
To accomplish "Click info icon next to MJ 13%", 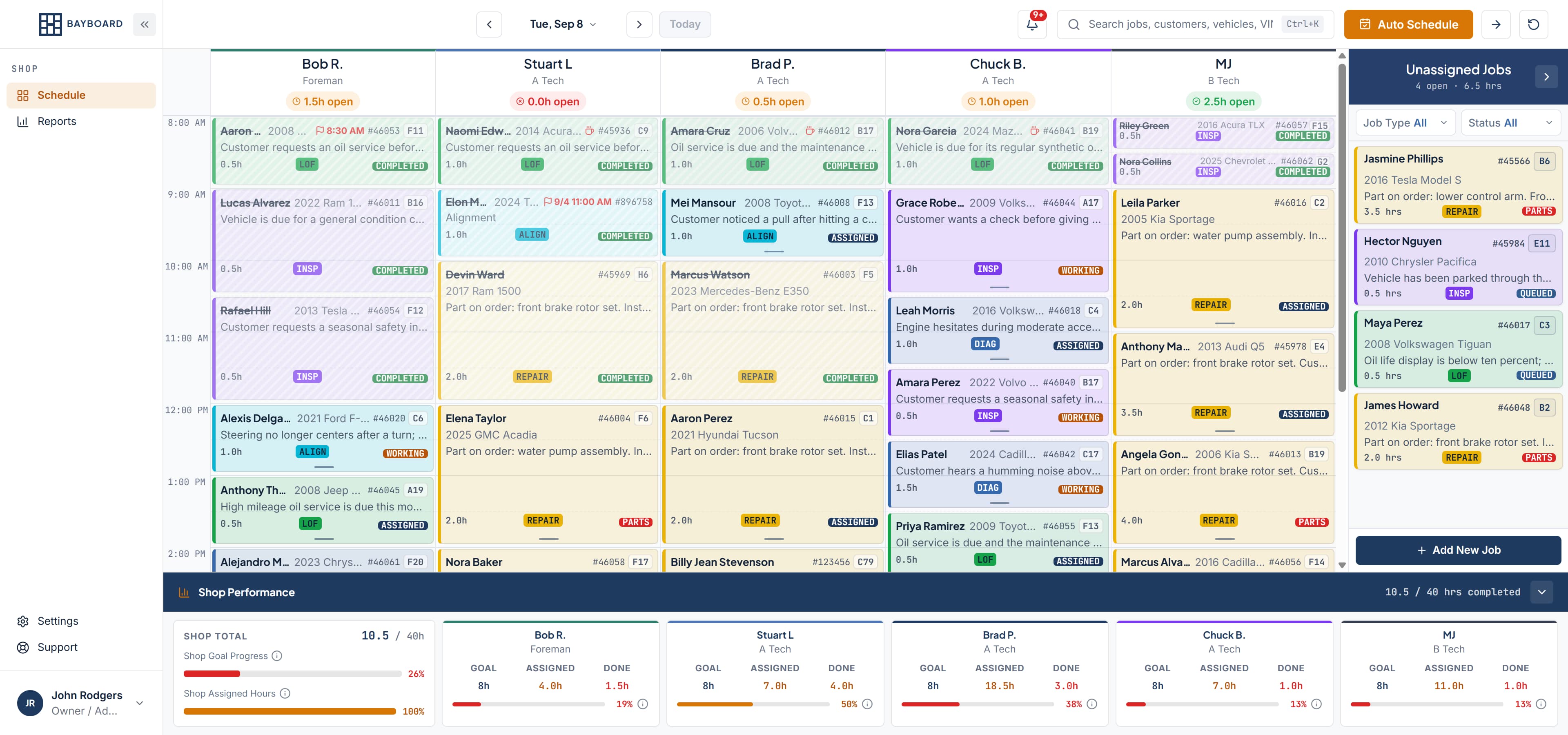I will (x=1541, y=704).
